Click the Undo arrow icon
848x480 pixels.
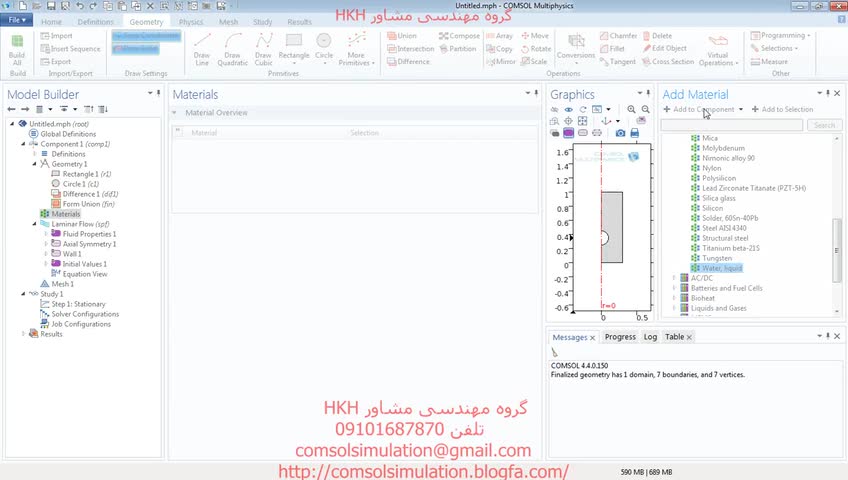point(80,6)
